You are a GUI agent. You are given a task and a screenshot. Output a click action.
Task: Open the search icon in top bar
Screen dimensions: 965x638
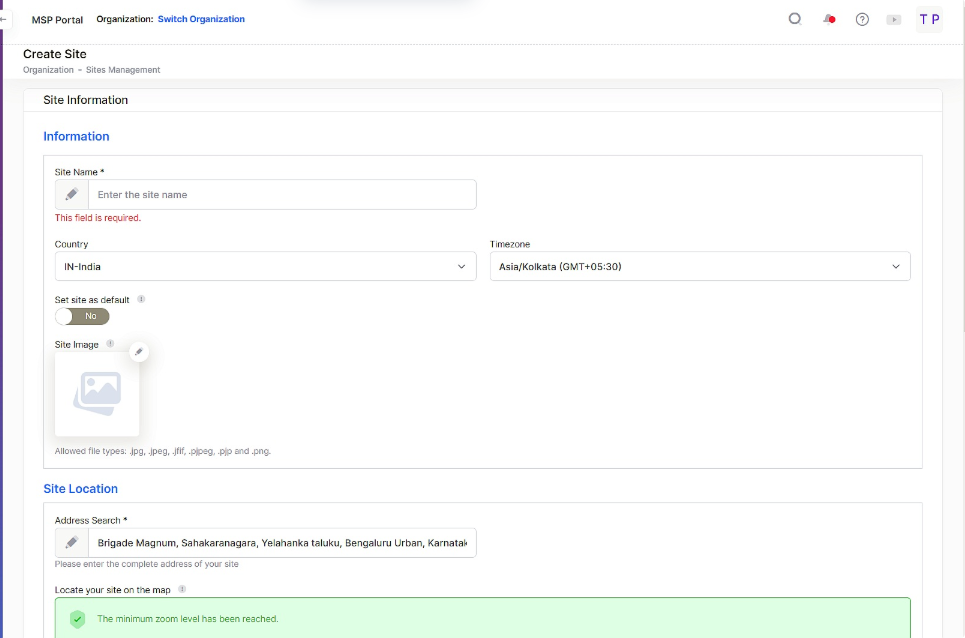pyautogui.click(x=794, y=18)
